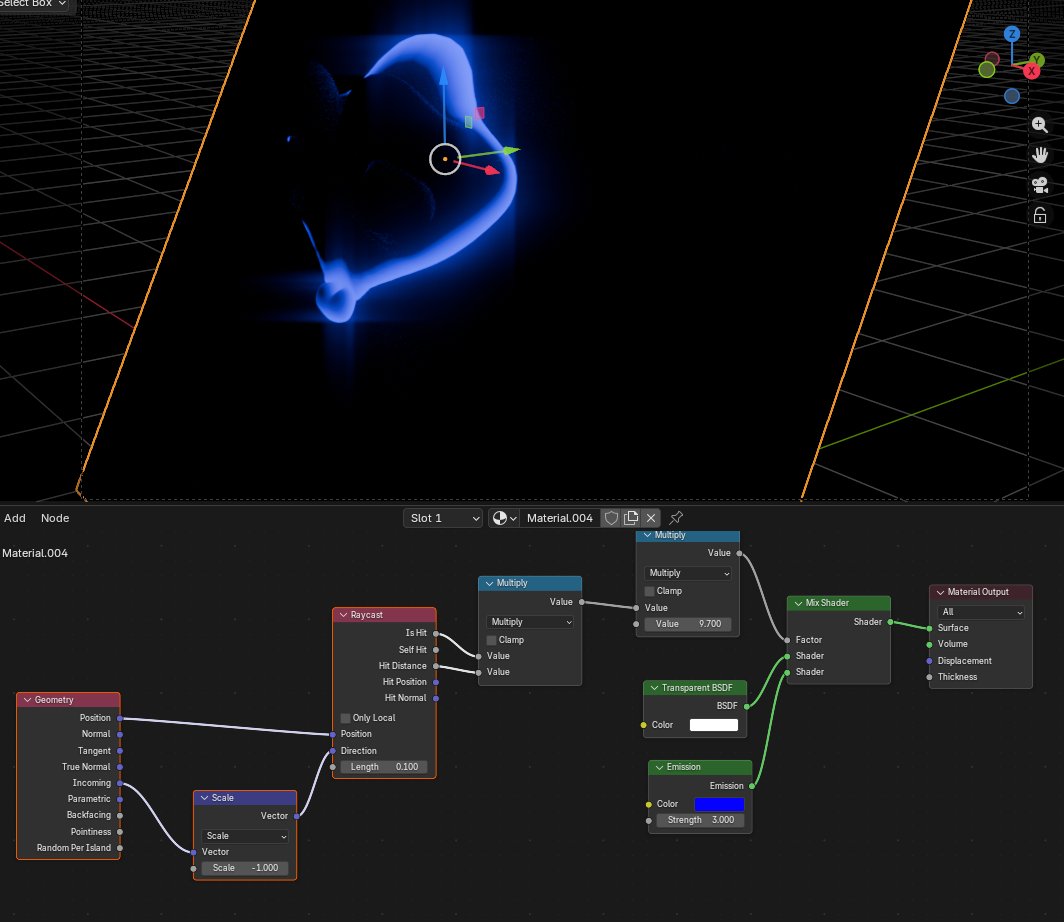This screenshot has width=1064, height=922.
Task: Click the Material.004 breadcrumb label in node editor
Action: pos(35,554)
